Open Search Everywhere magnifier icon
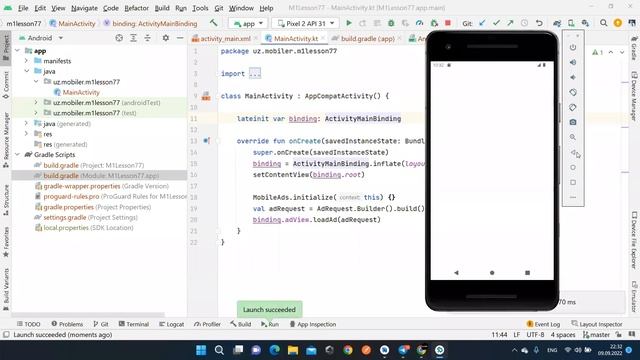Viewport: 640px width, 360px height. [x=603, y=23]
